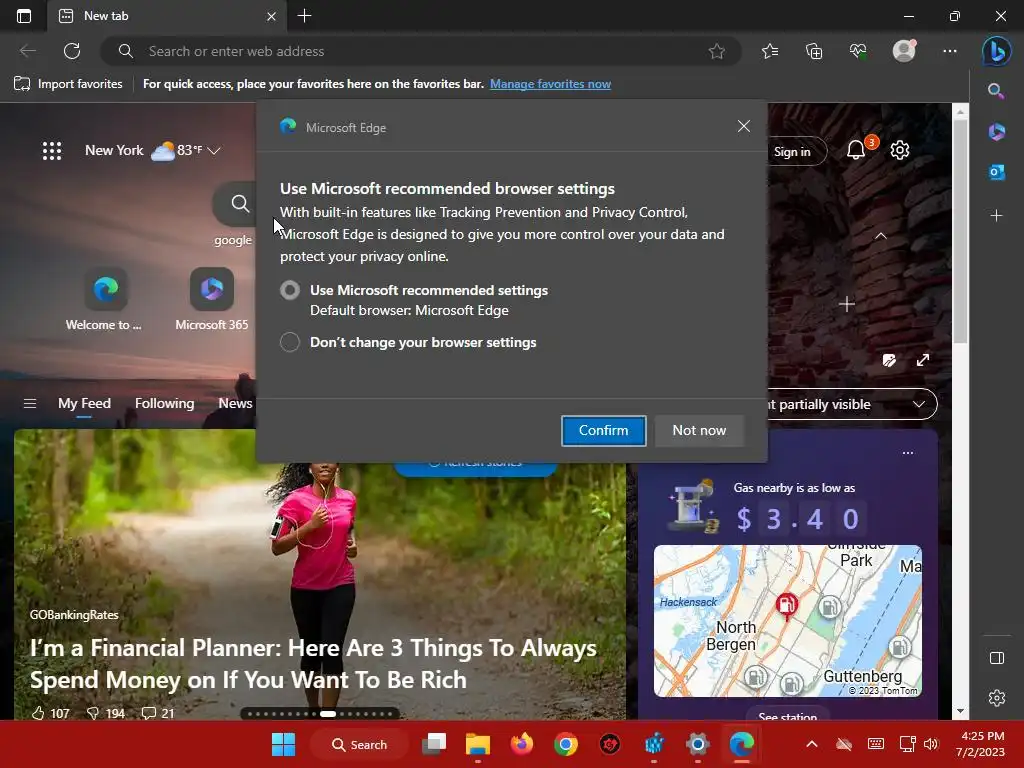This screenshot has width=1024, height=768.
Task: Click Import favorites button
Action: coord(69,84)
